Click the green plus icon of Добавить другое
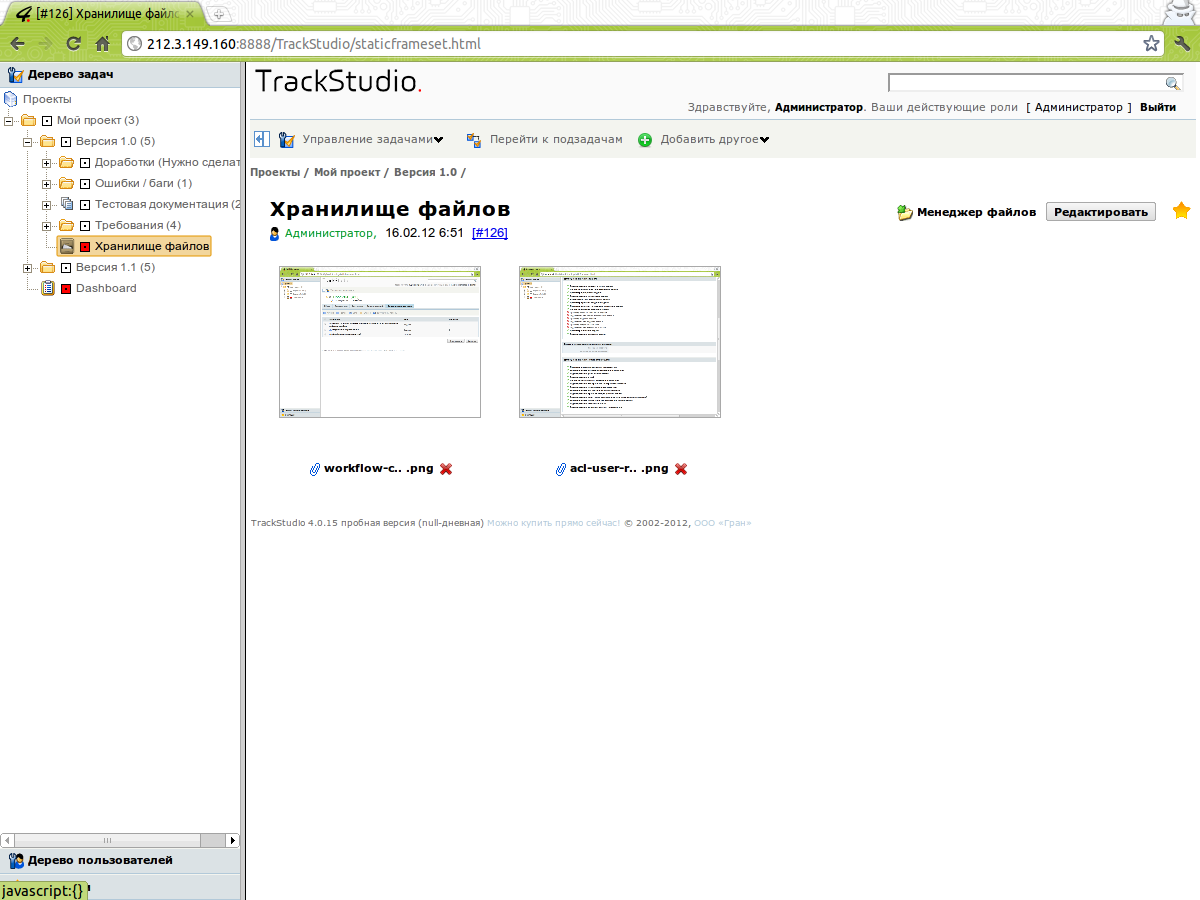Viewport: 1200px width, 900px height. pyautogui.click(x=645, y=140)
